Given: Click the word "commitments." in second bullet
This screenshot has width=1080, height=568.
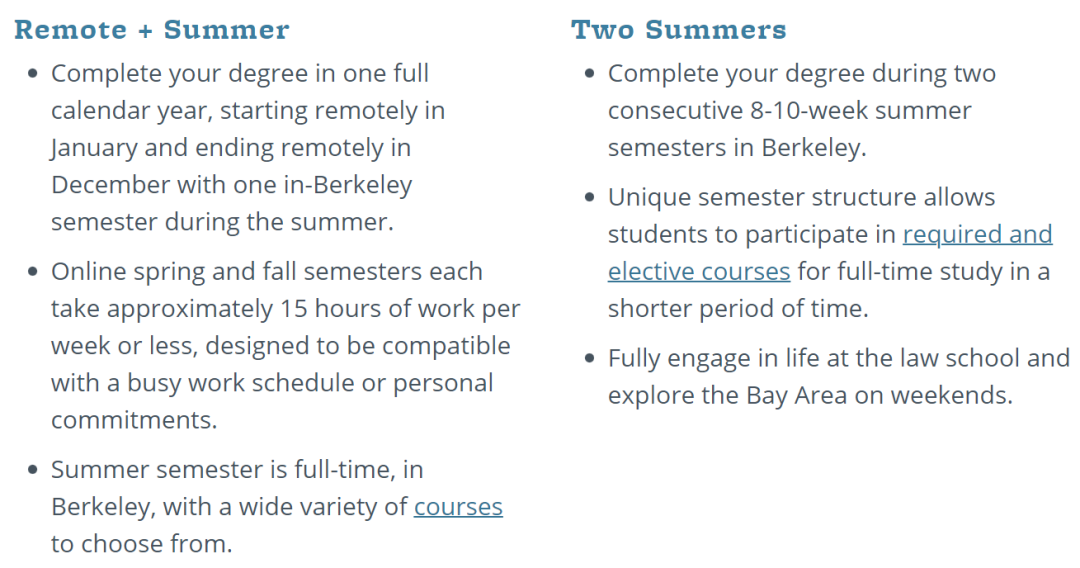Looking at the screenshot, I should 134,420.
